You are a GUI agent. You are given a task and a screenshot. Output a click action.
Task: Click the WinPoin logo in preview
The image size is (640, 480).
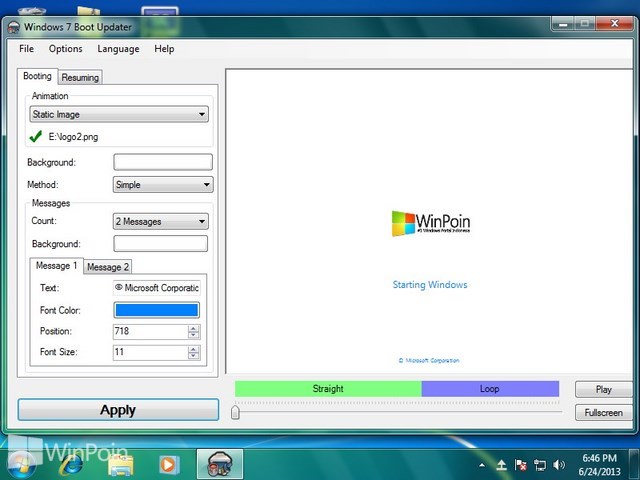tap(431, 223)
